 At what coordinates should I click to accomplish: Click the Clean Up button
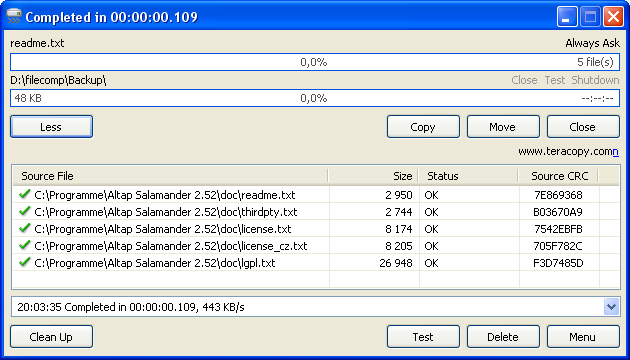[51, 337]
